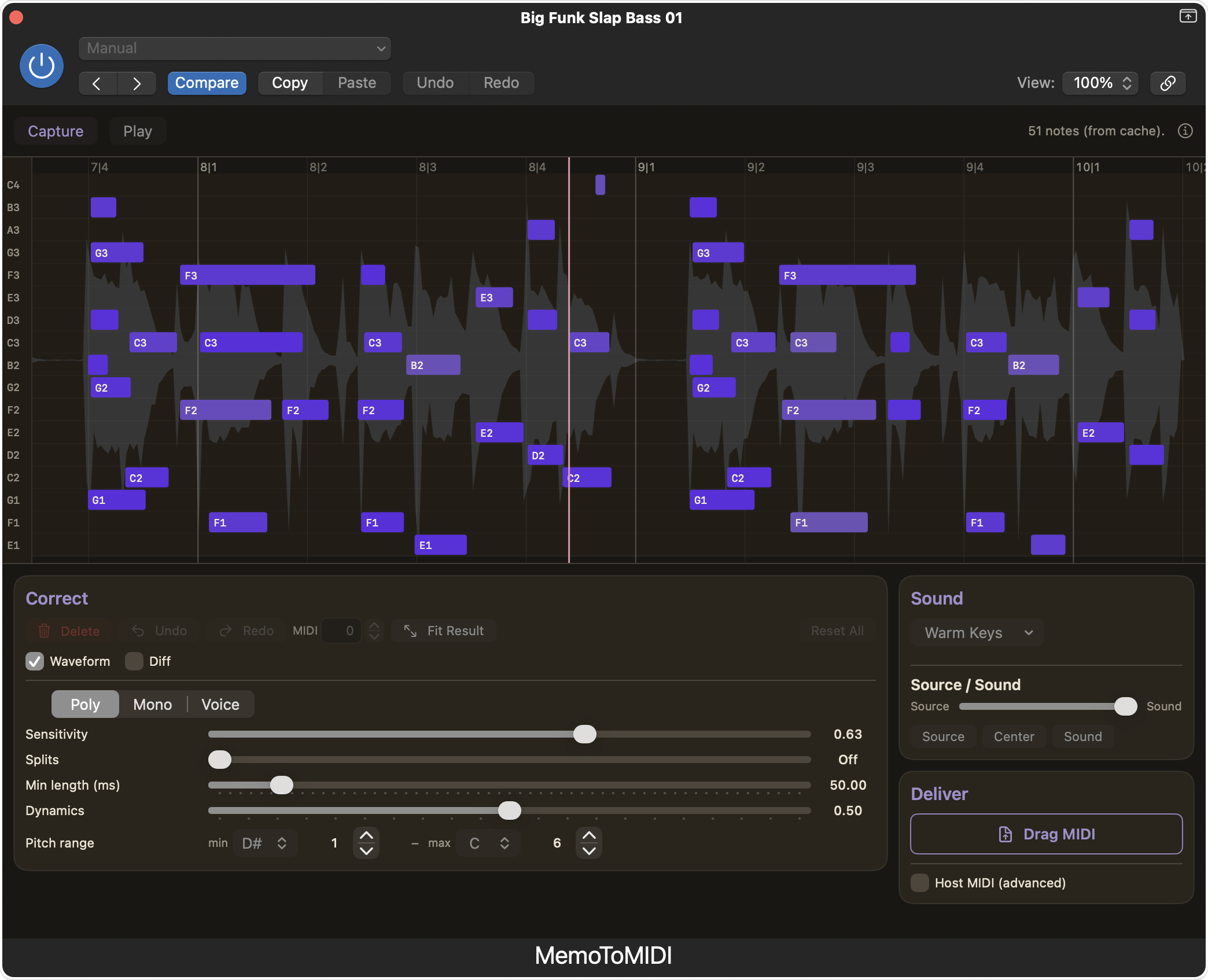Click the Sensitivity slider handle
The image size is (1208, 980).
coord(584,734)
